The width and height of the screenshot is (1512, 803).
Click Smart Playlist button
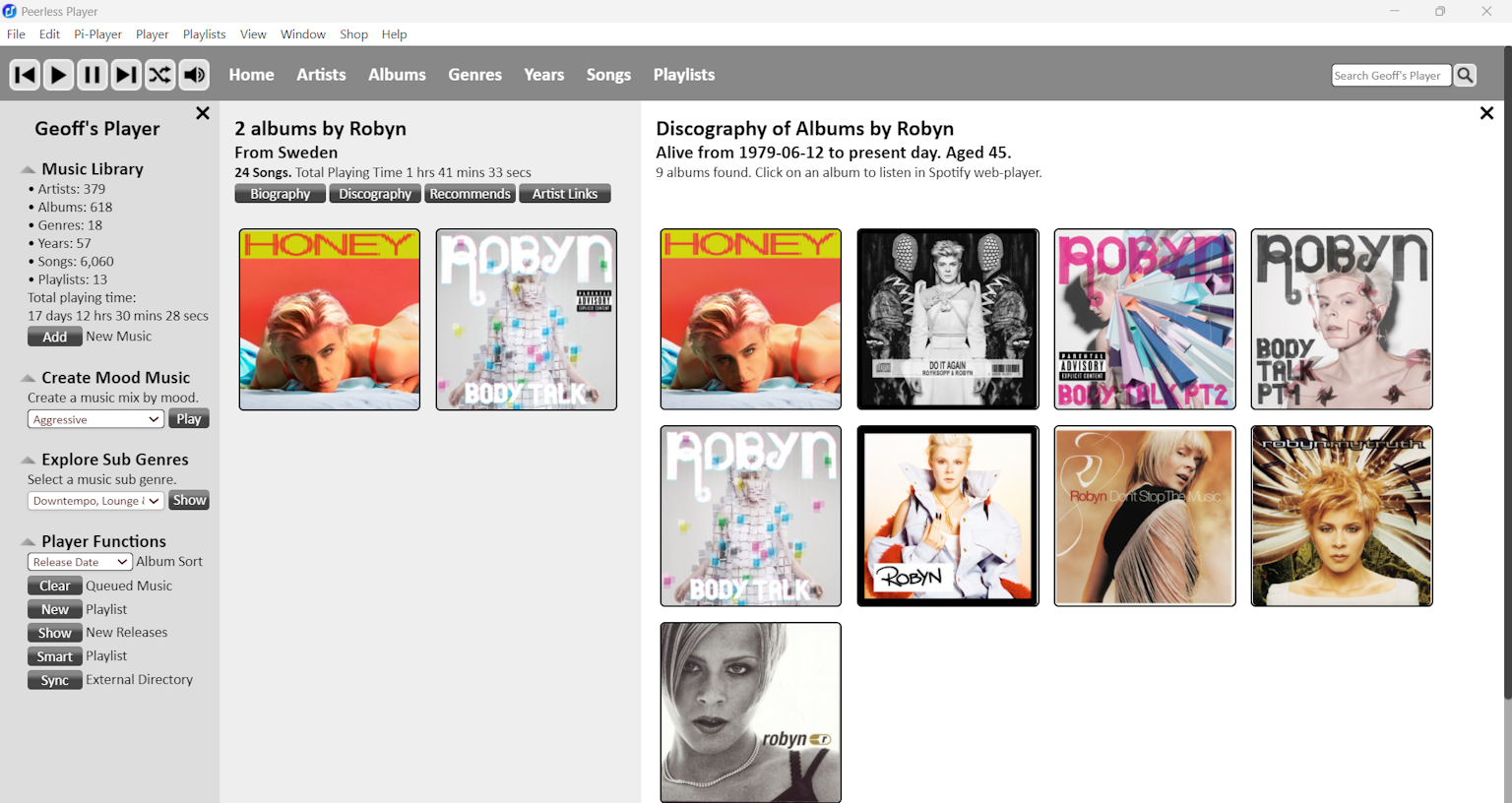(x=55, y=657)
